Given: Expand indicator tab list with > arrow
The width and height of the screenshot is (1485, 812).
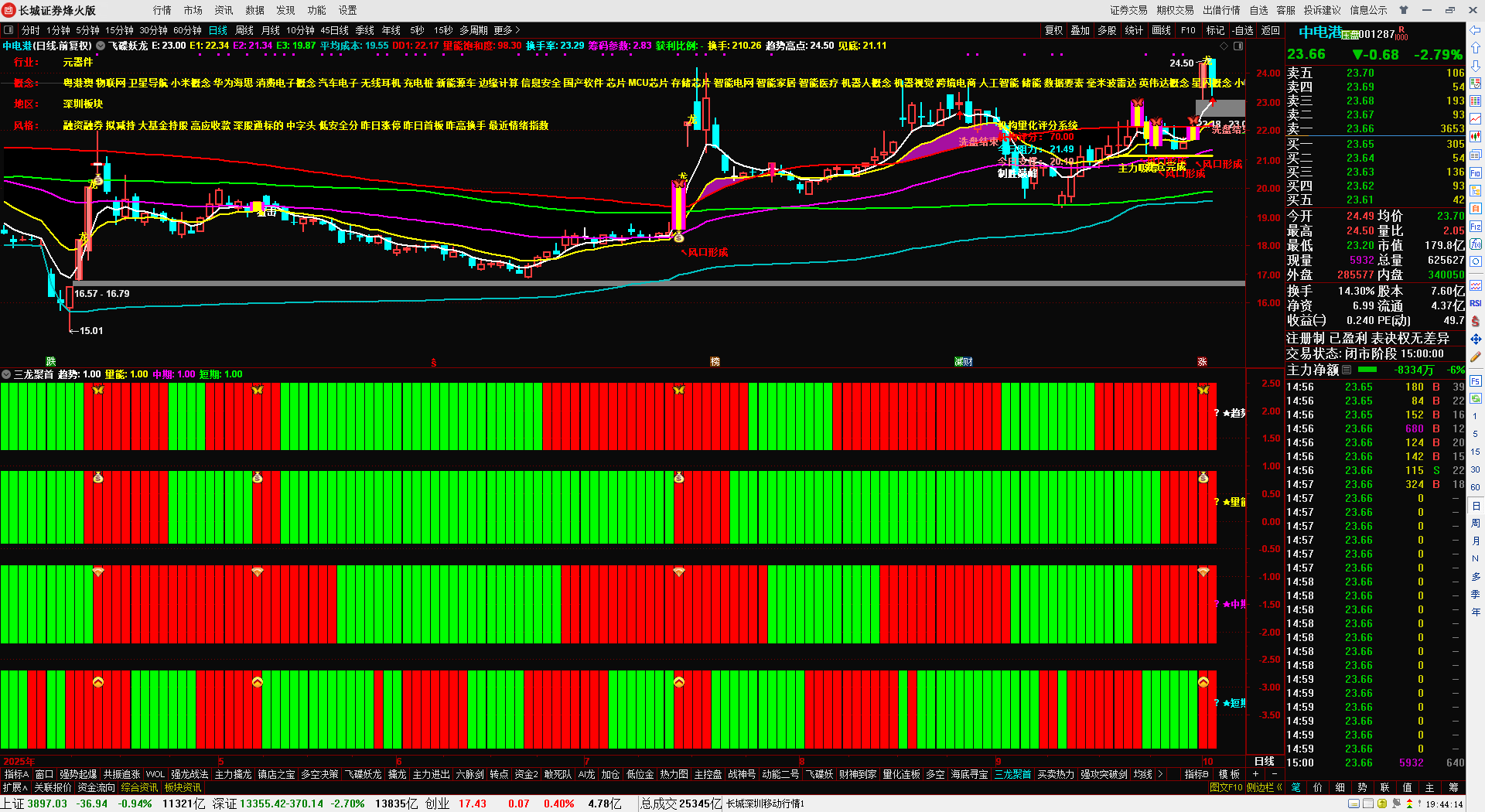Looking at the screenshot, I should click(x=1159, y=774).
